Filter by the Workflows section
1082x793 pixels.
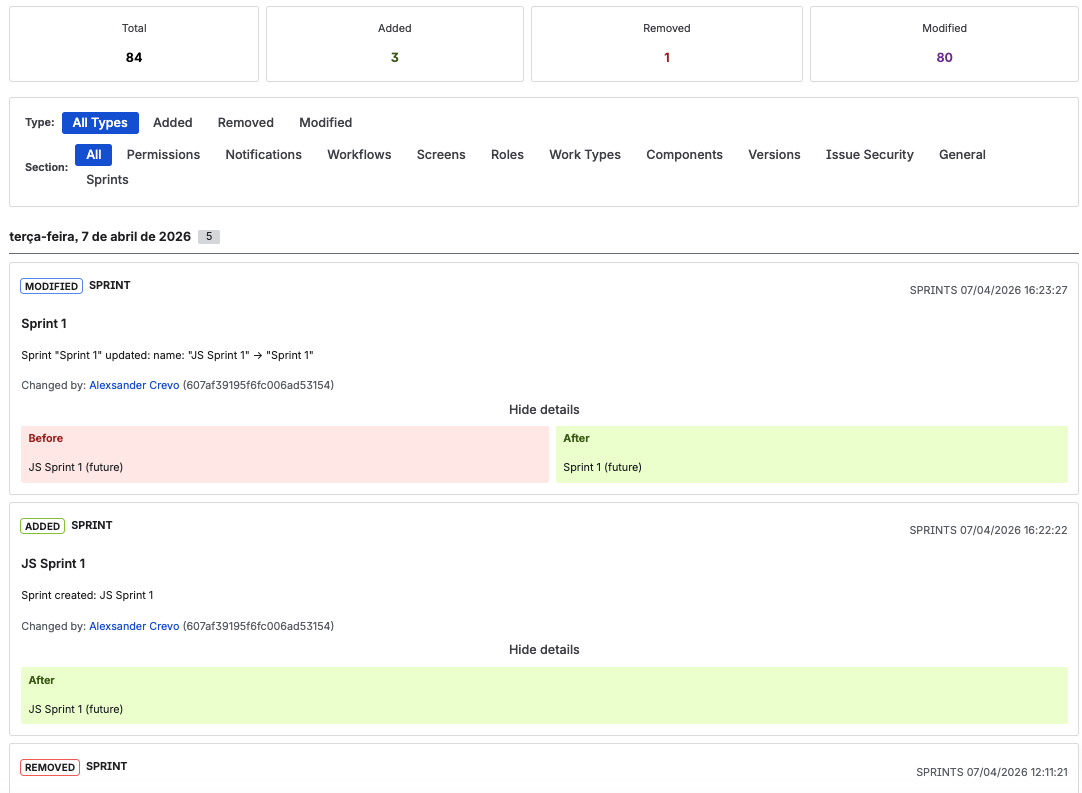[359, 155]
